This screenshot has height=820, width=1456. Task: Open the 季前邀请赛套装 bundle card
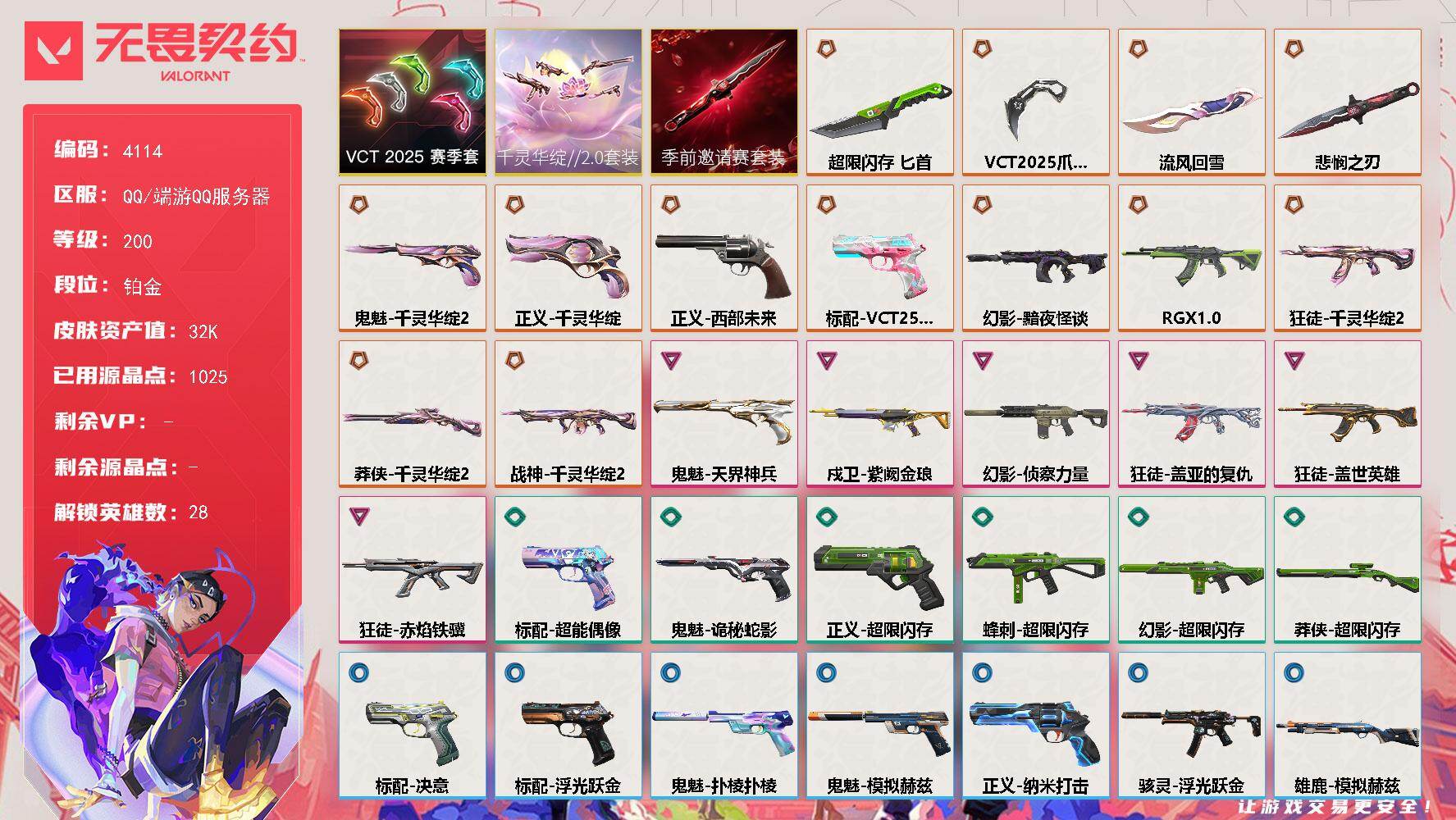[723, 102]
